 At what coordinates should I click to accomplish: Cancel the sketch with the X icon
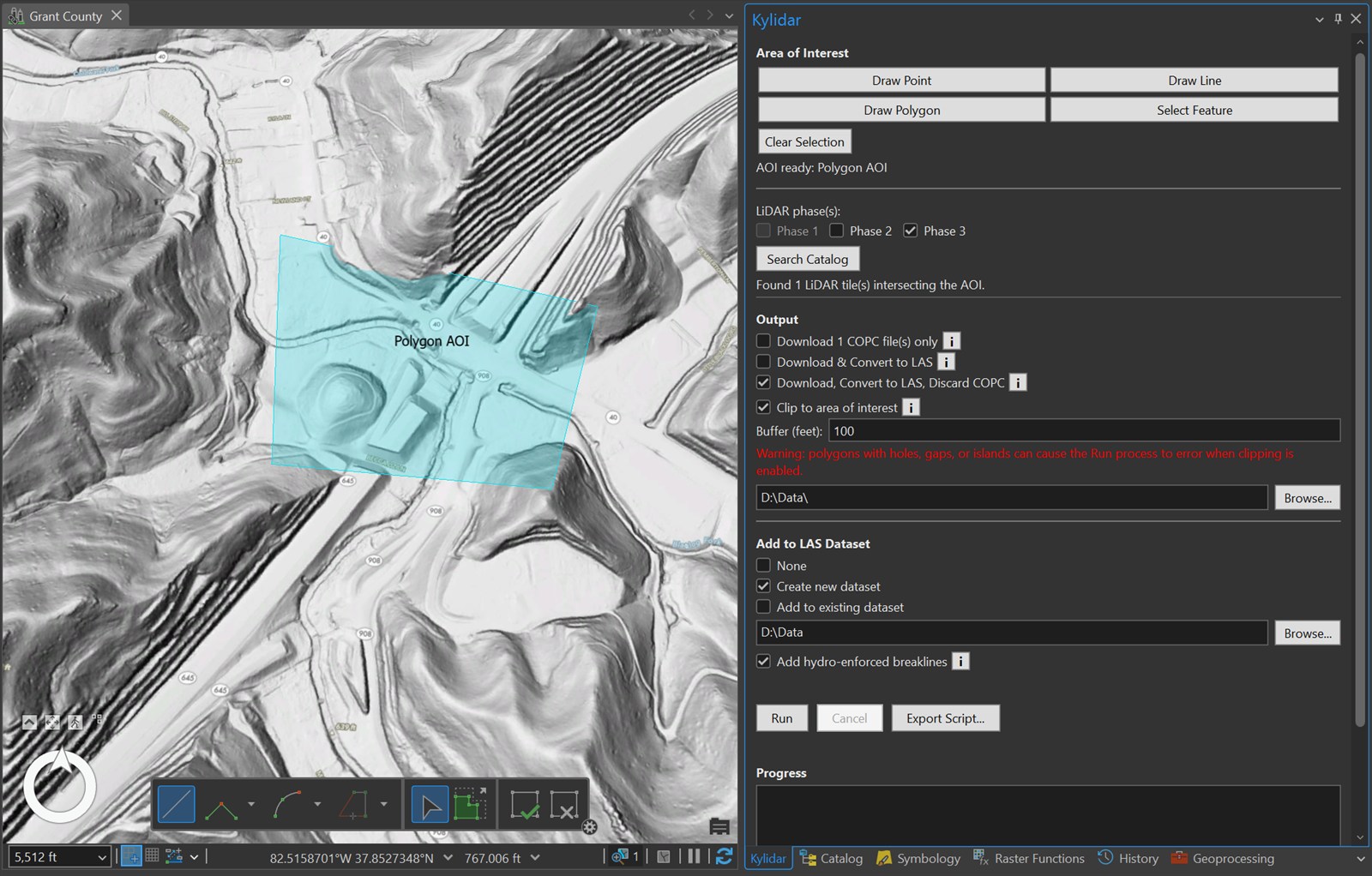point(564,805)
